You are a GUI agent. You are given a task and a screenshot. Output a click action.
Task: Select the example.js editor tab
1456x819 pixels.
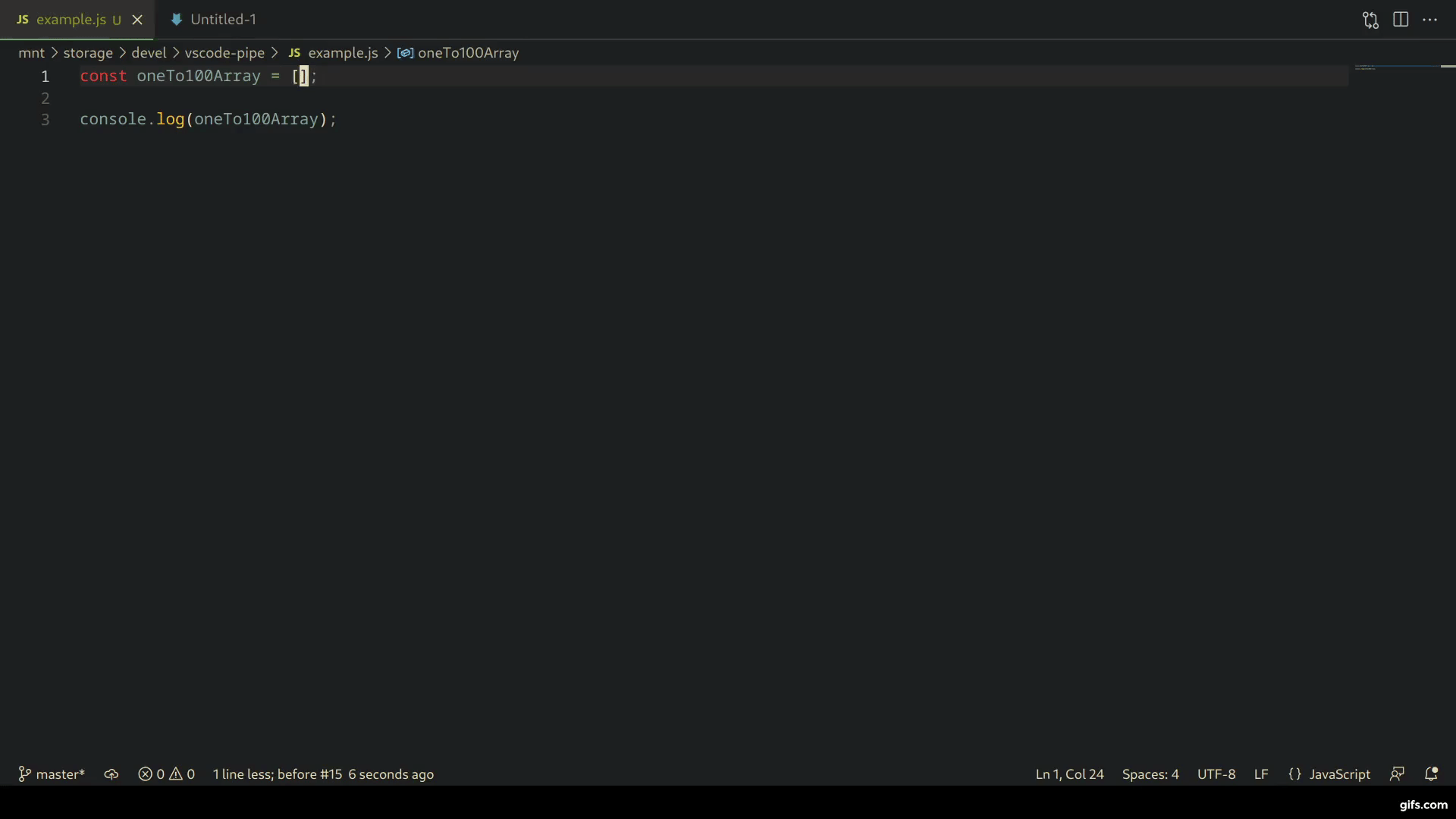[x=71, y=20]
